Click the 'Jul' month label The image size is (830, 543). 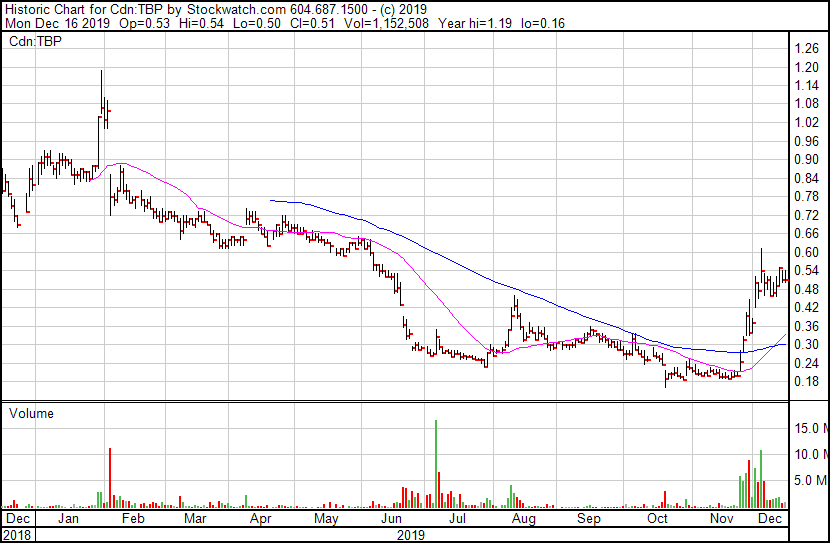pos(457,518)
